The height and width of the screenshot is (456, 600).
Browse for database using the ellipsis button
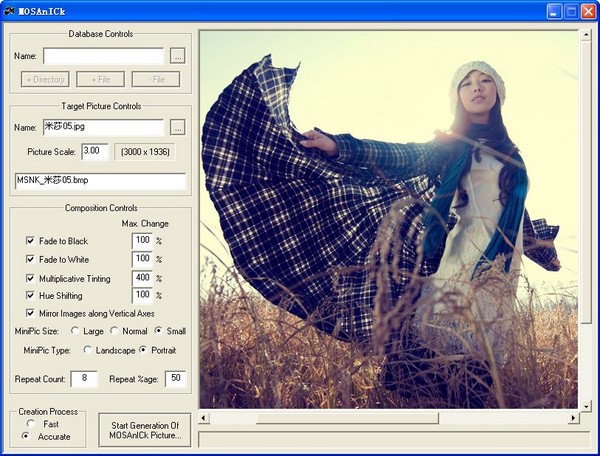tap(178, 56)
